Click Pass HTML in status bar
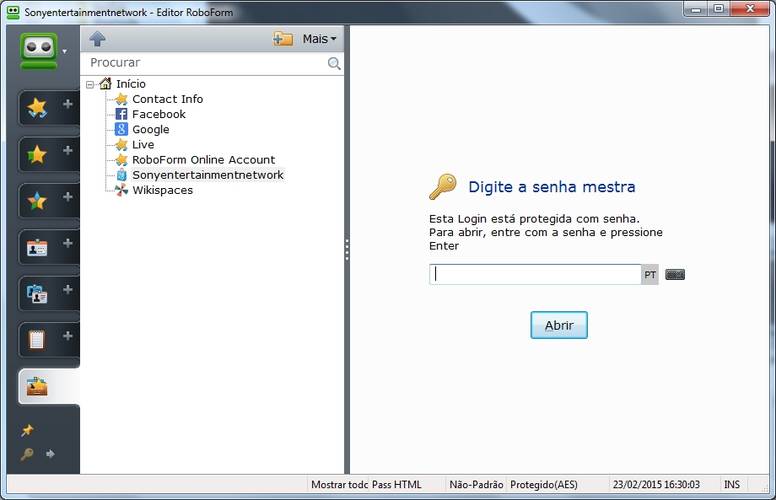 coord(396,485)
